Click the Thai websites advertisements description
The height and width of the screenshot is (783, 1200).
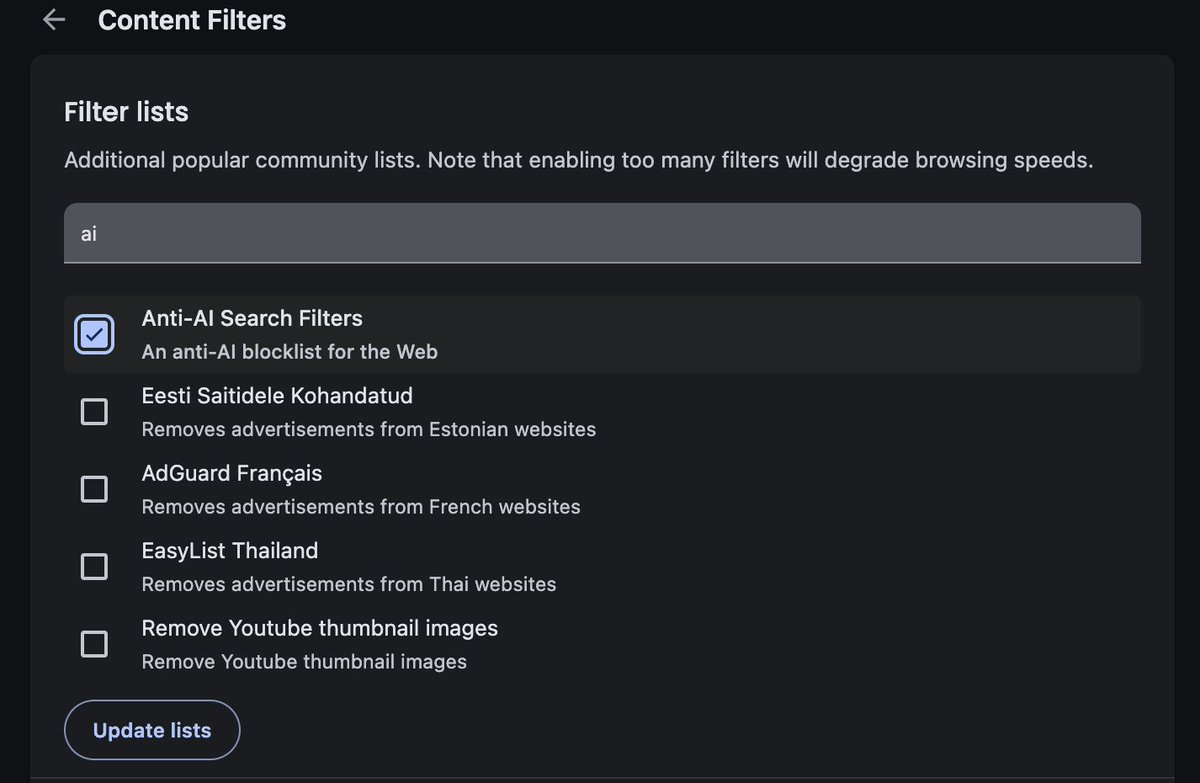pyautogui.click(x=349, y=584)
